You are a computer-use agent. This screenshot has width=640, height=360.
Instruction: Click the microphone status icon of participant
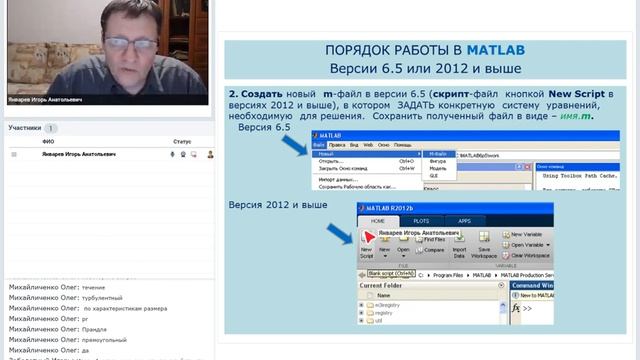(172, 154)
